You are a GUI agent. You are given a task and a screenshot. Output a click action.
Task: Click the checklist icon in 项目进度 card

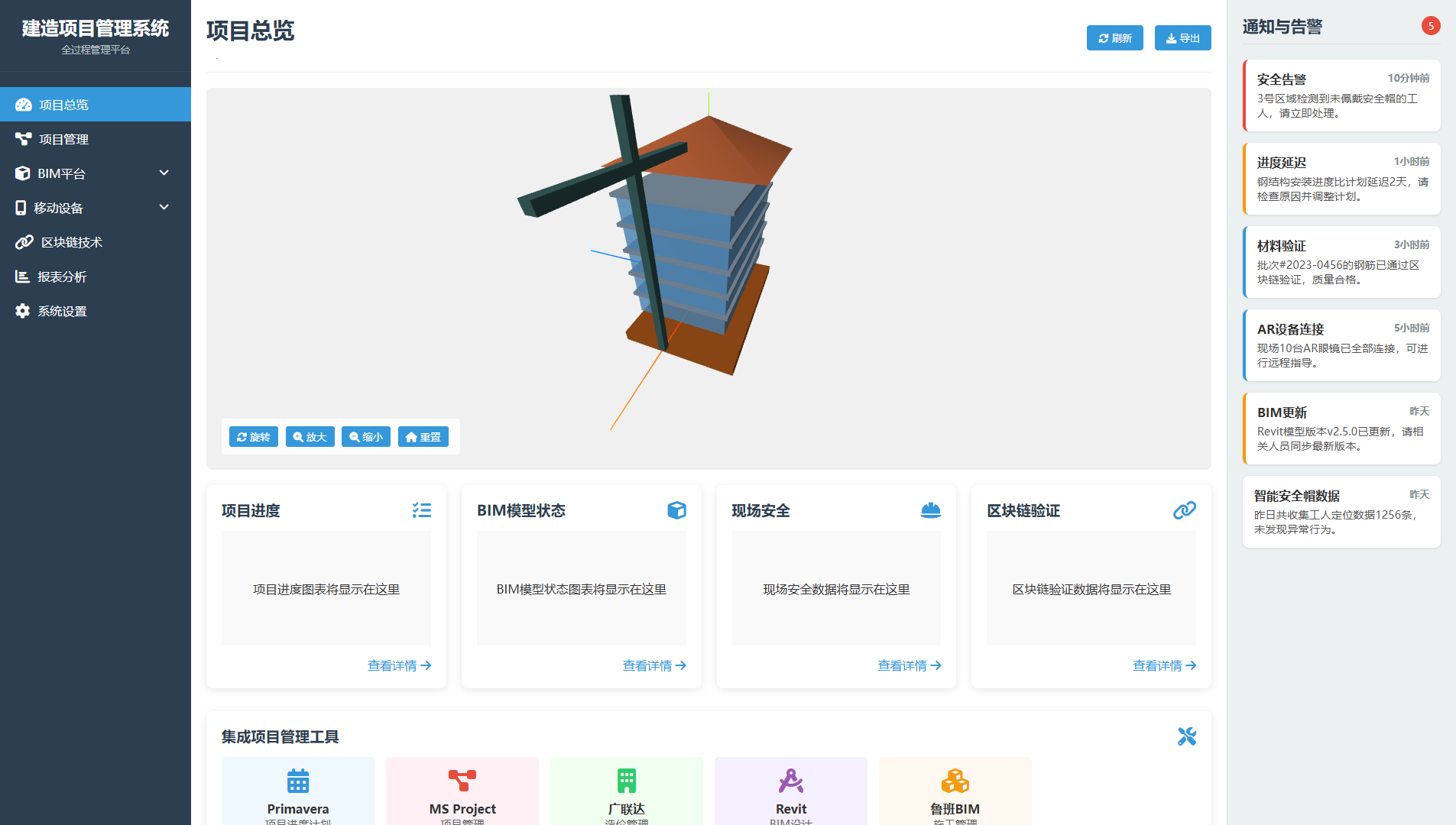pos(421,510)
